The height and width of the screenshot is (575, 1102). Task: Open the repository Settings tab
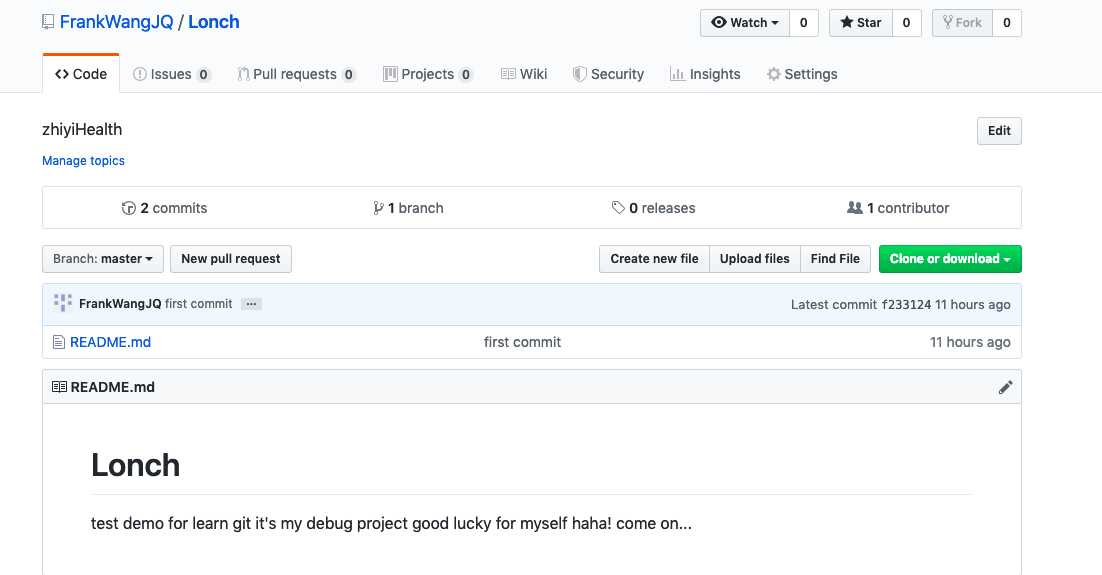pos(802,74)
